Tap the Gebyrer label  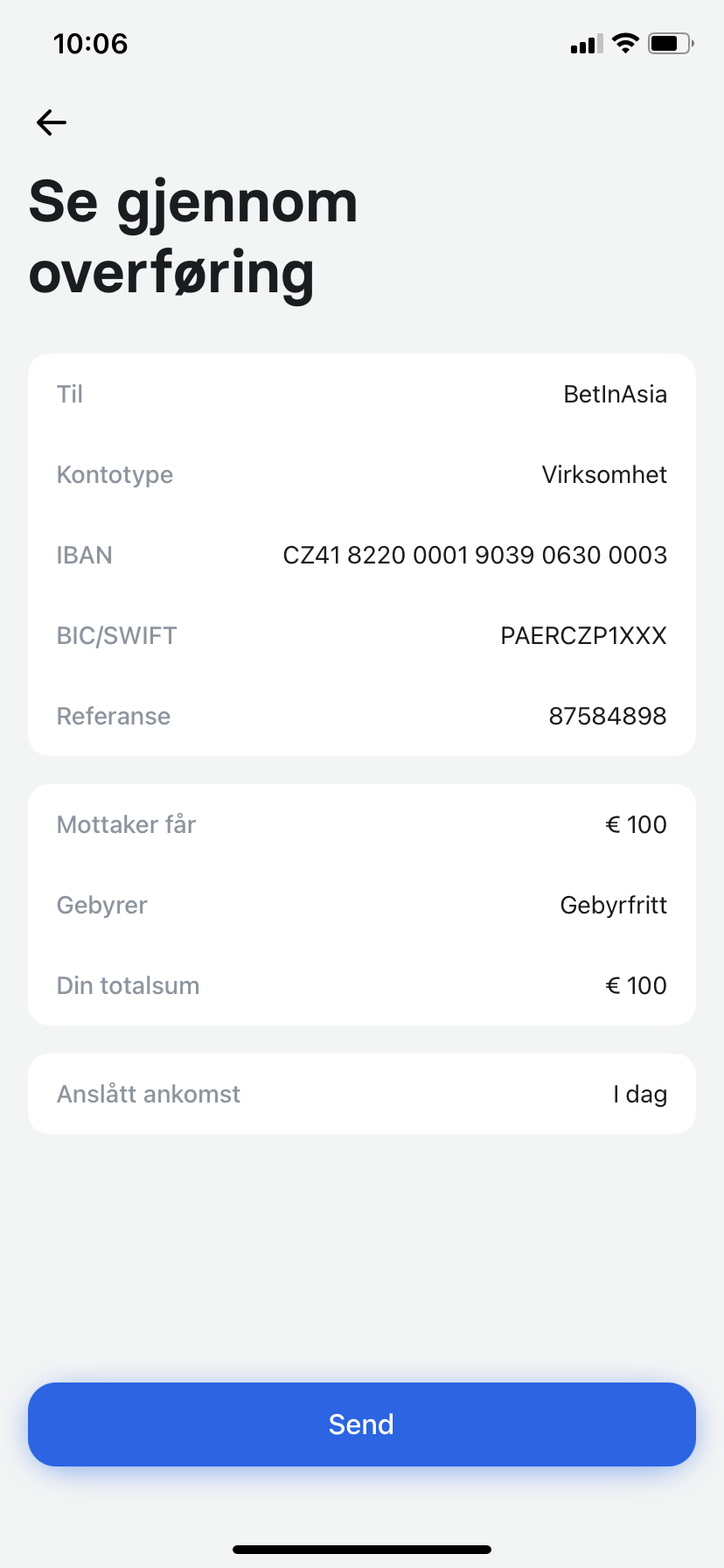(102, 906)
